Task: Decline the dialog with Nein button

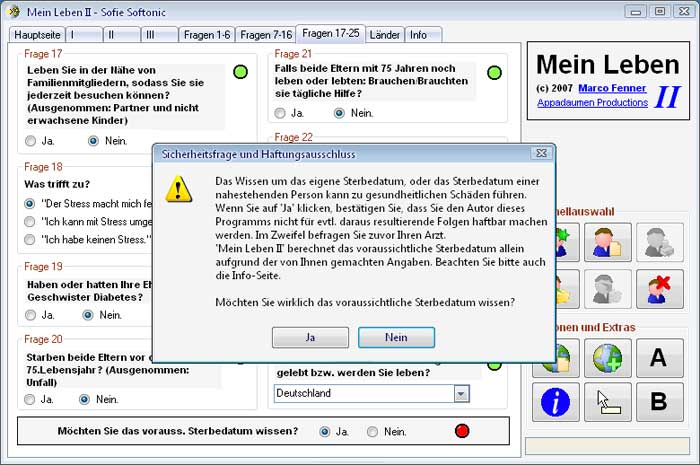Action: [396, 337]
